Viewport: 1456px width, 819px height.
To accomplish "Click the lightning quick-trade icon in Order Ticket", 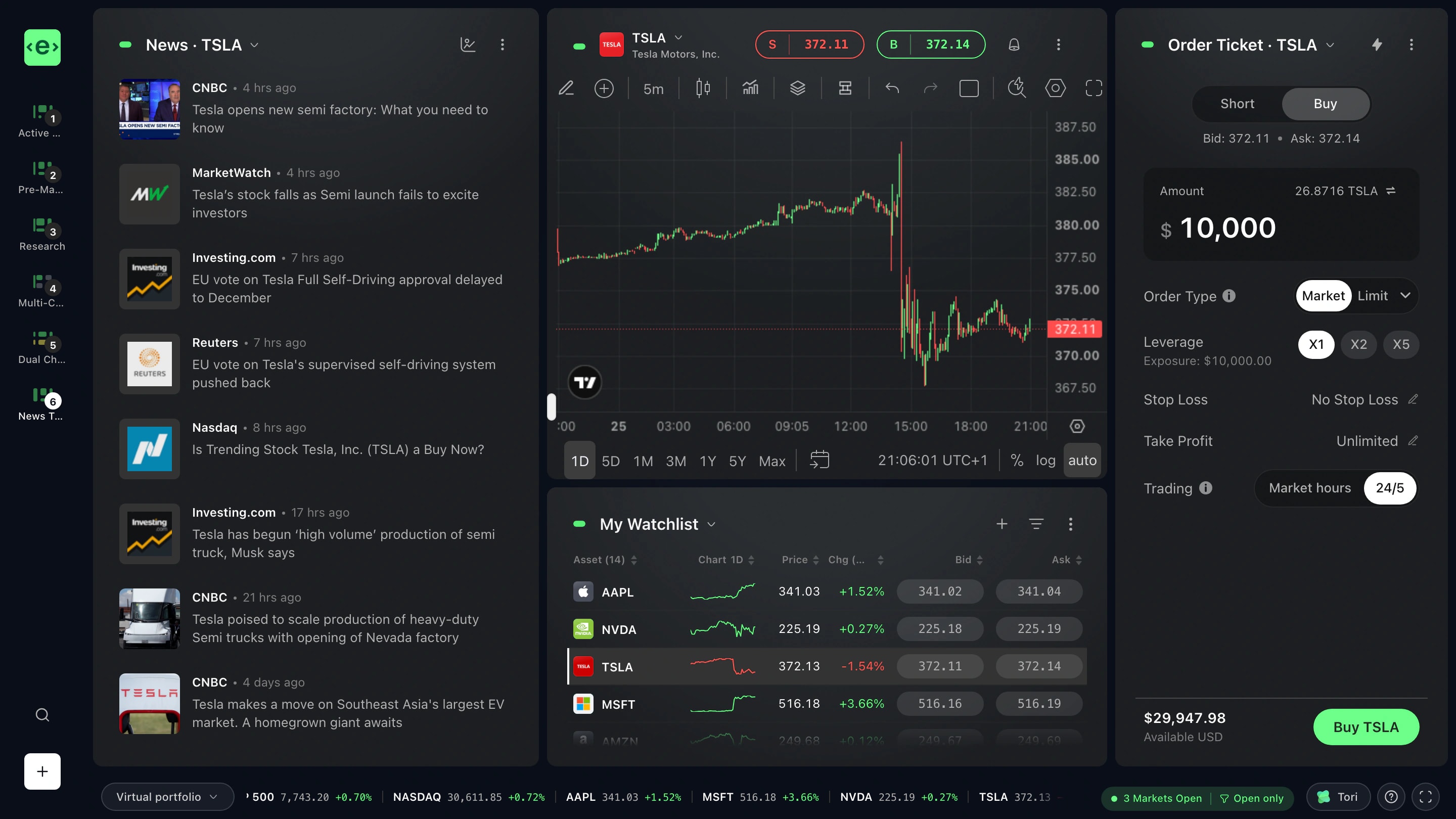I will [1377, 44].
